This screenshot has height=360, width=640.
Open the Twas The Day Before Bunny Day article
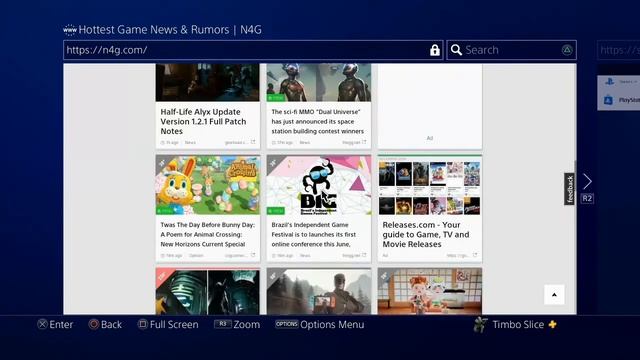click(x=207, y=234)
